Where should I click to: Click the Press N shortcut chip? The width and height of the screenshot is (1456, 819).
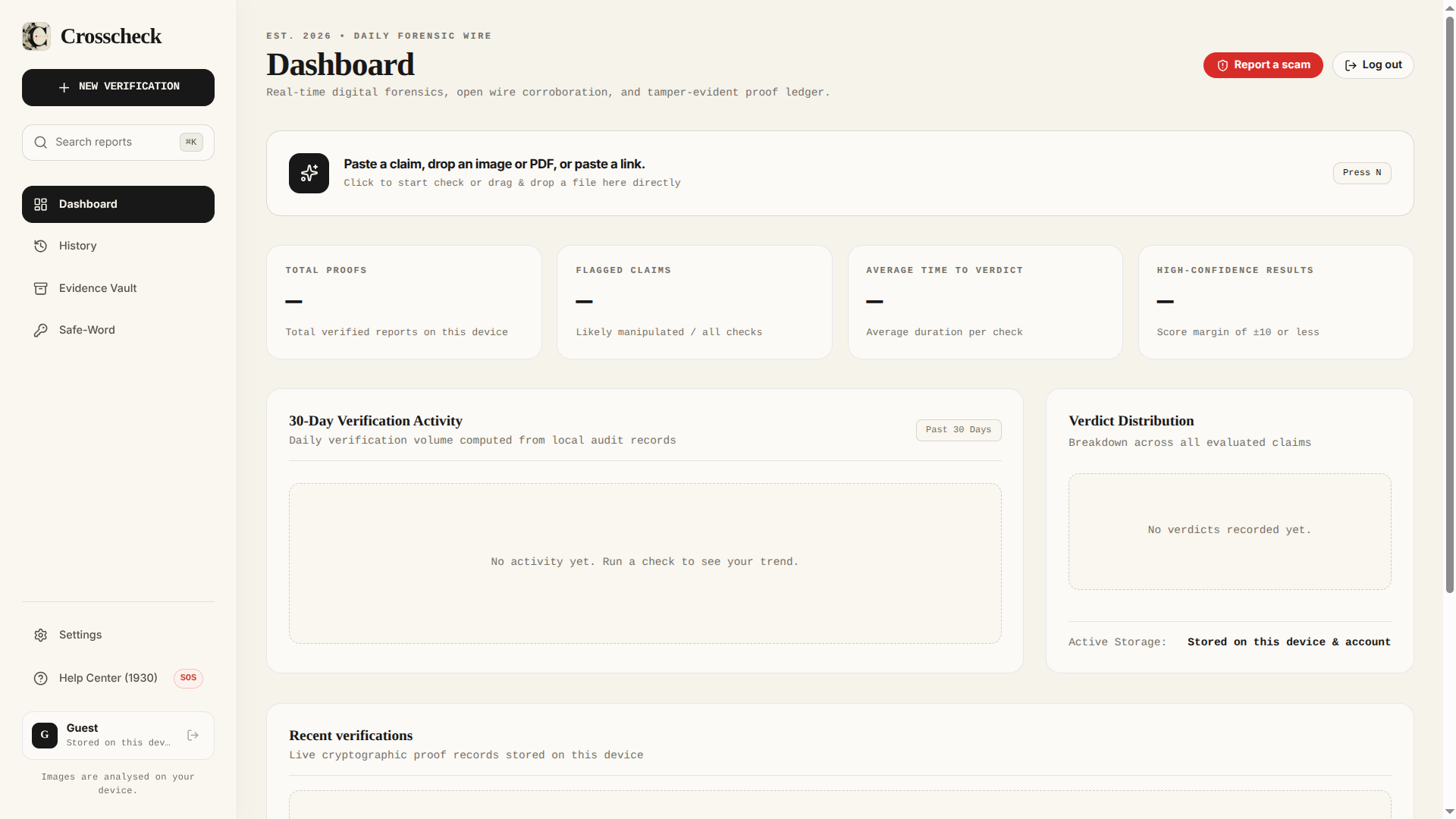tap(1362, 173)
